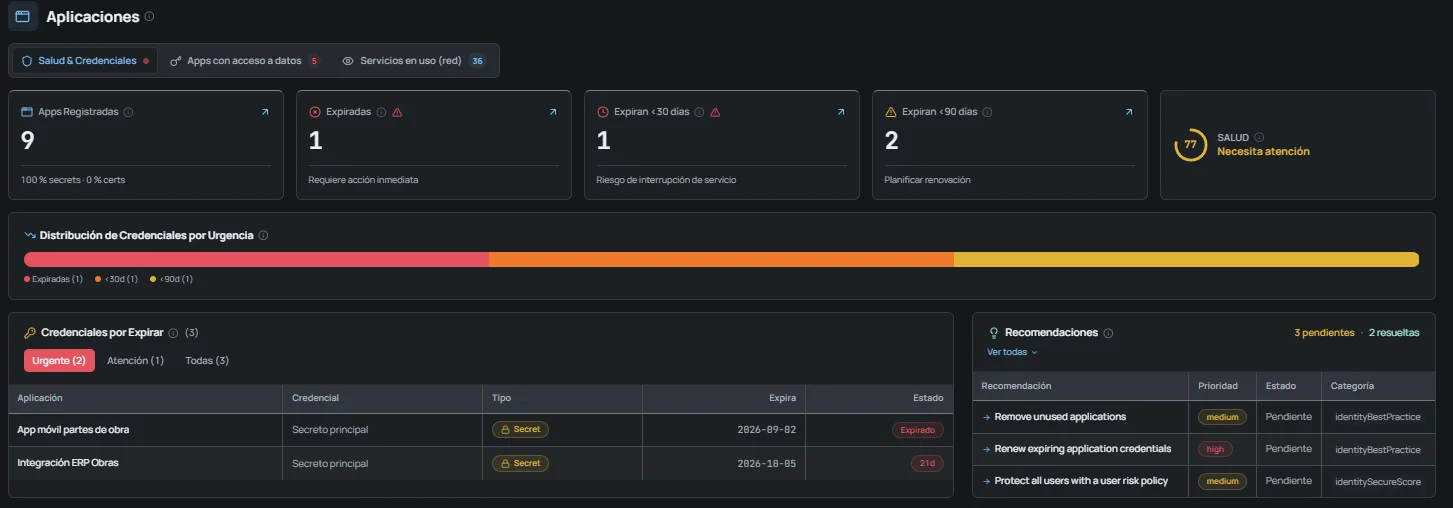Image resolution: width=1453 pixels, height=508 pixels.
Task: Open Expiran <90 días card arrow
Action: tap(1129, 112)
